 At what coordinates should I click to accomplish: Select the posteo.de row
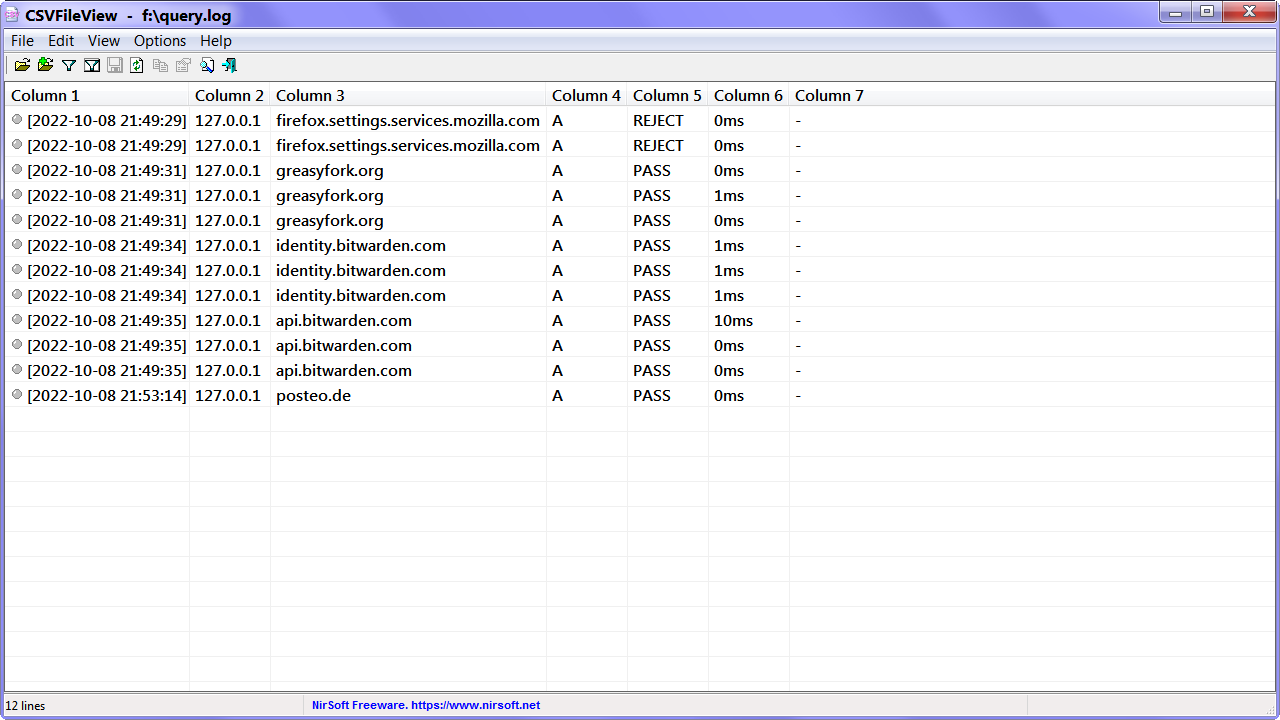pyautogui.click(x=640, y=395)
